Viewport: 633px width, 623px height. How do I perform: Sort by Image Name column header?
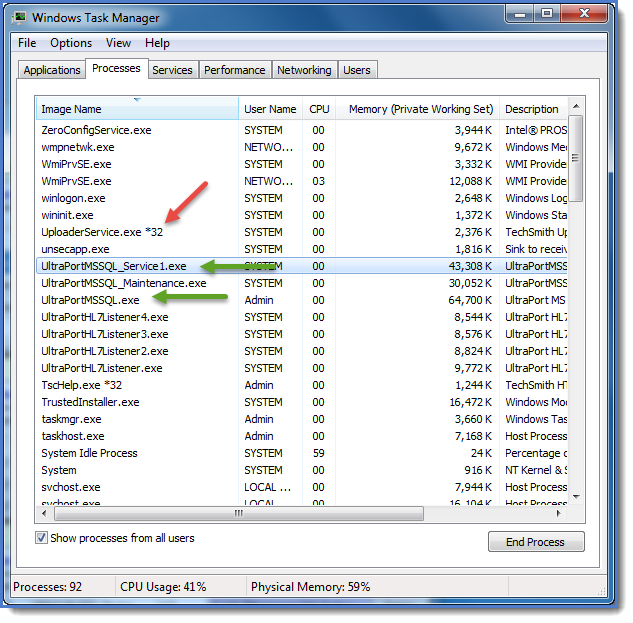coord(137,109)
